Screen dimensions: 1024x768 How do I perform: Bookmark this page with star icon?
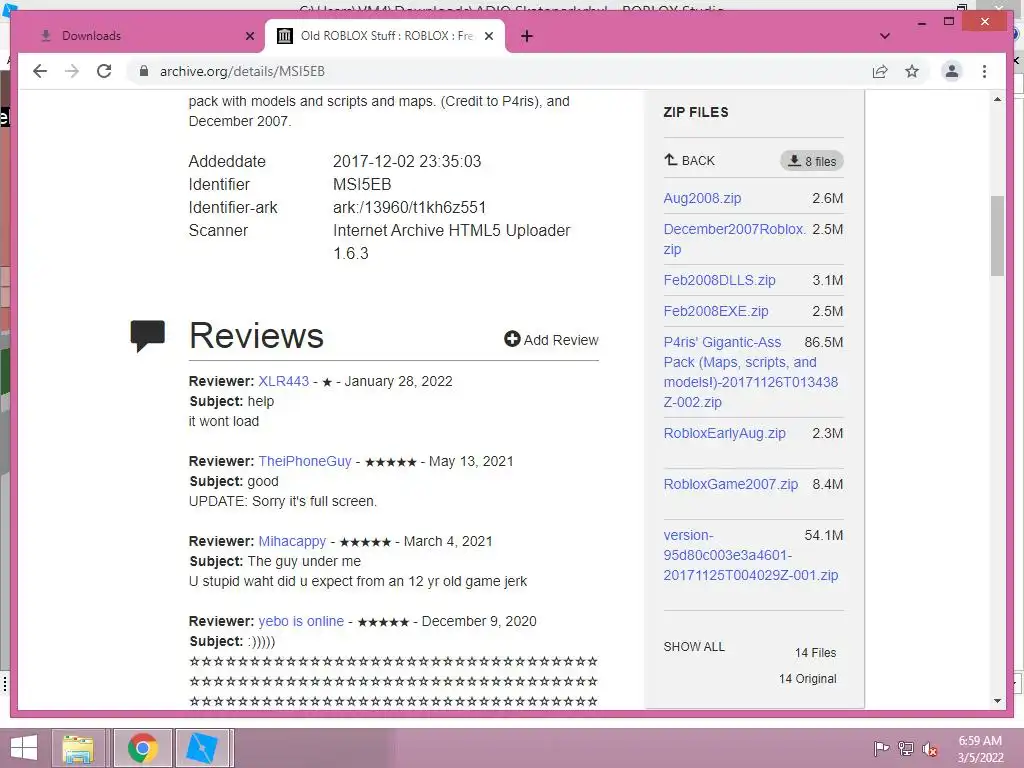click(912, 71)
